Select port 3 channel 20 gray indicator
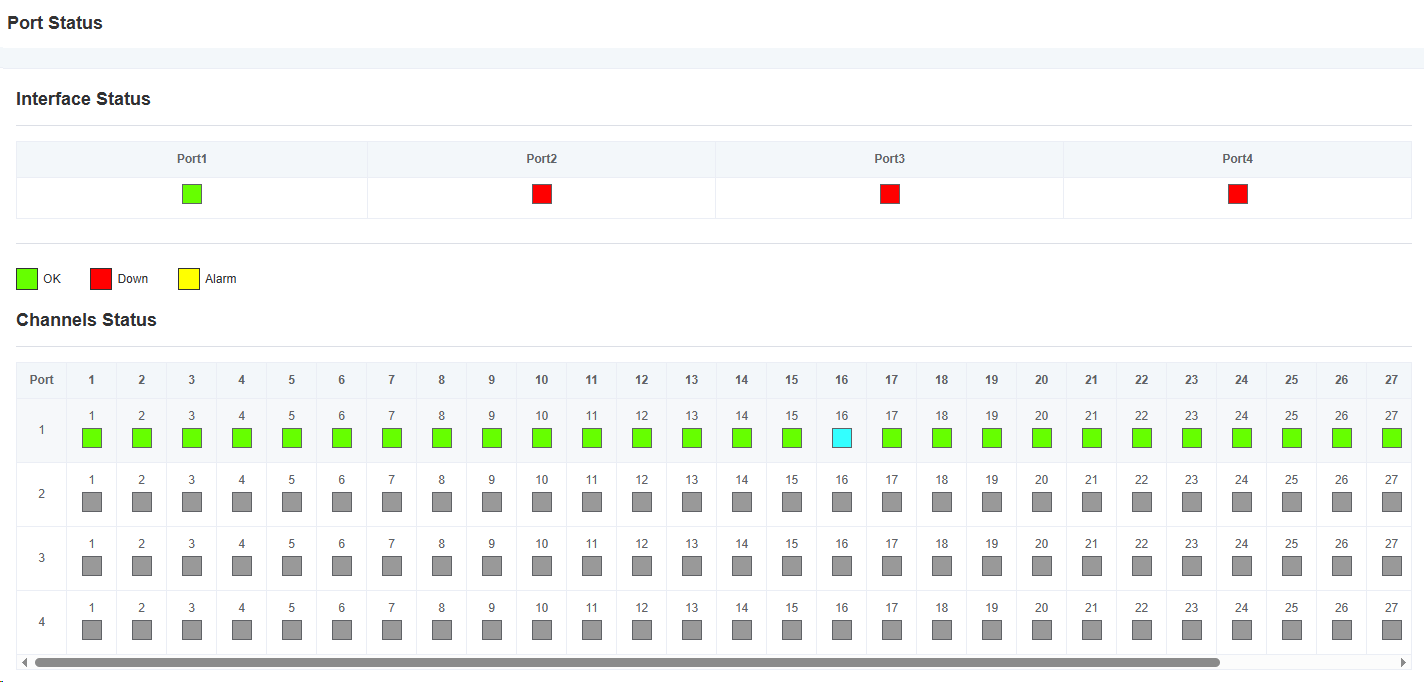This screenshot has height=682, width=1424. [x=1042, y=566]
